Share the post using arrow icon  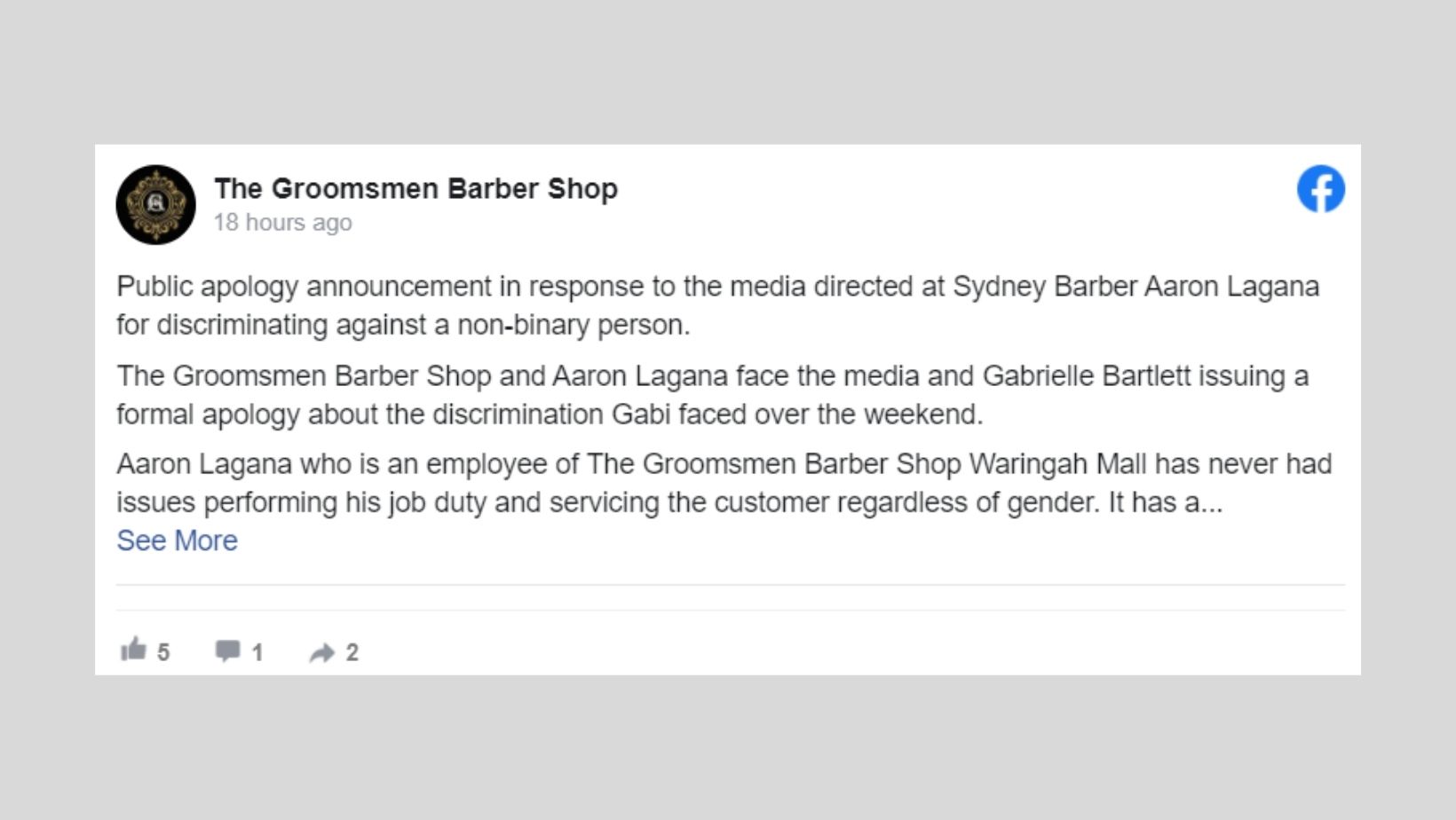[321, 653]
